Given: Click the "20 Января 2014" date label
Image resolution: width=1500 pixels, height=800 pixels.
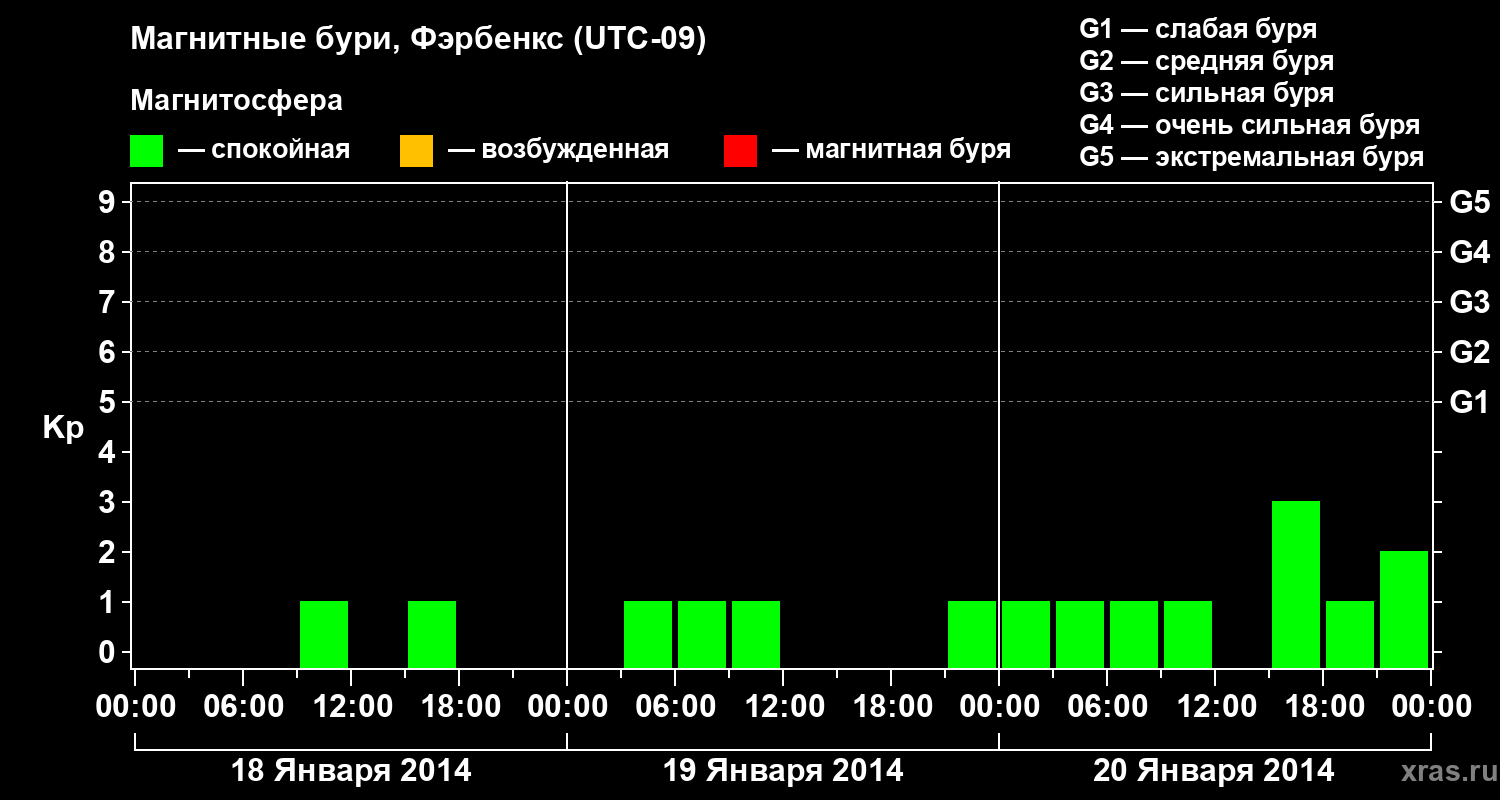Looking at the screenshot, I should click(1213, 771).
